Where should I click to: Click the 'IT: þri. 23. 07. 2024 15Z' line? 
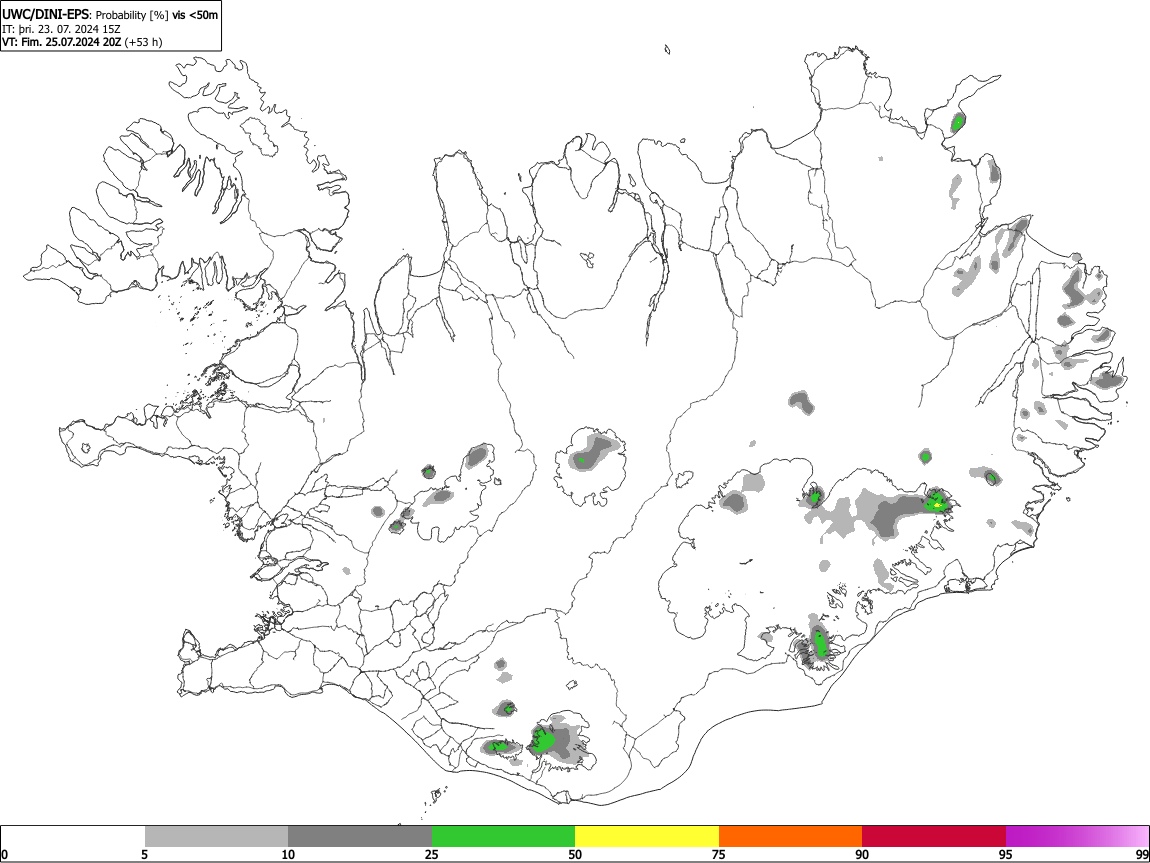click(62, 29)
